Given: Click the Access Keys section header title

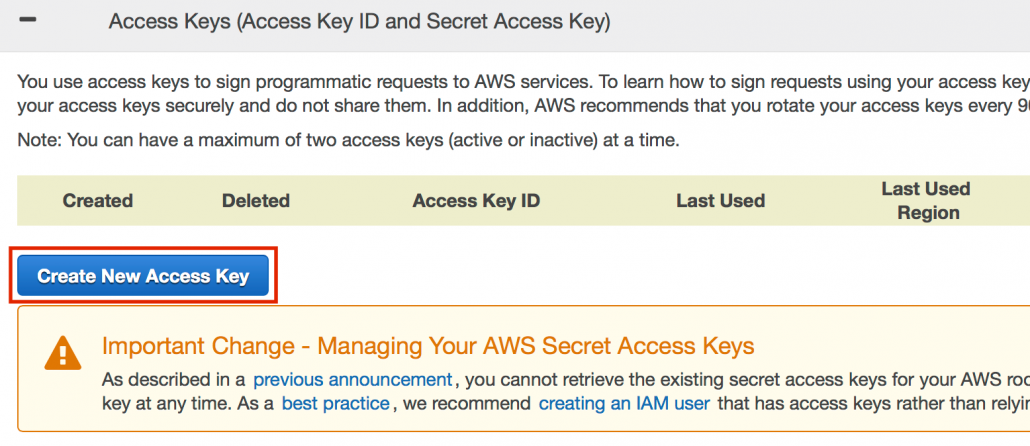Looking at the screenshot, I should click(359, 21).
